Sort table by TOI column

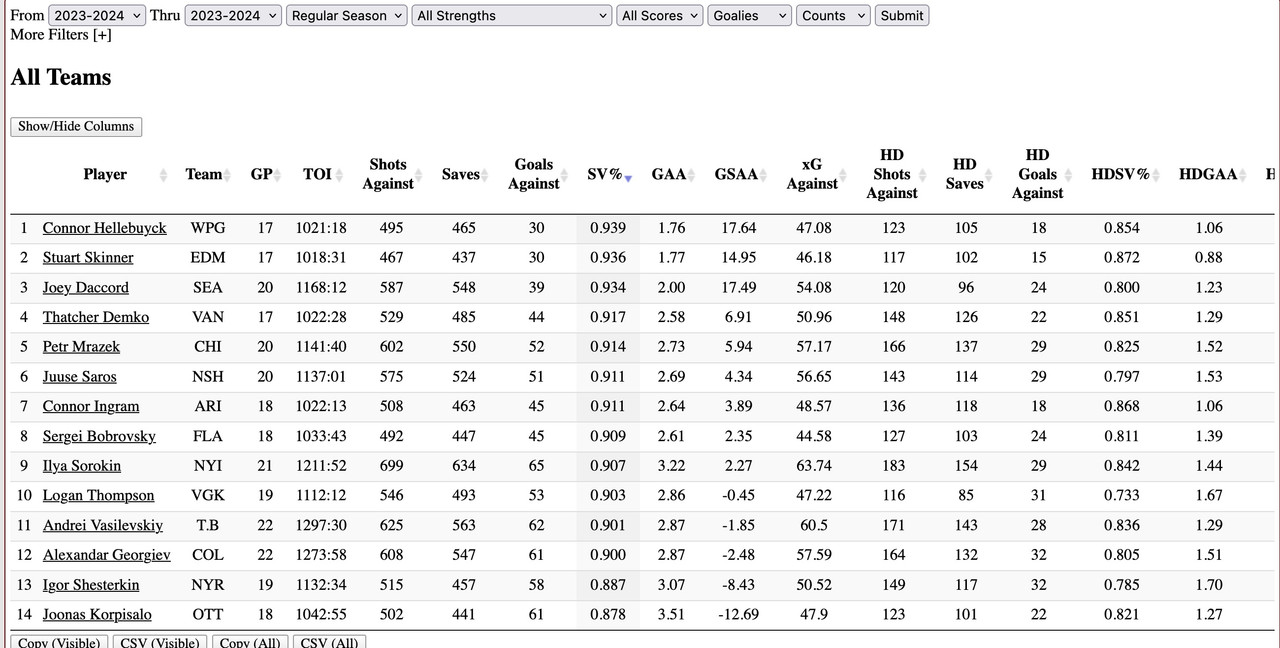318,174
